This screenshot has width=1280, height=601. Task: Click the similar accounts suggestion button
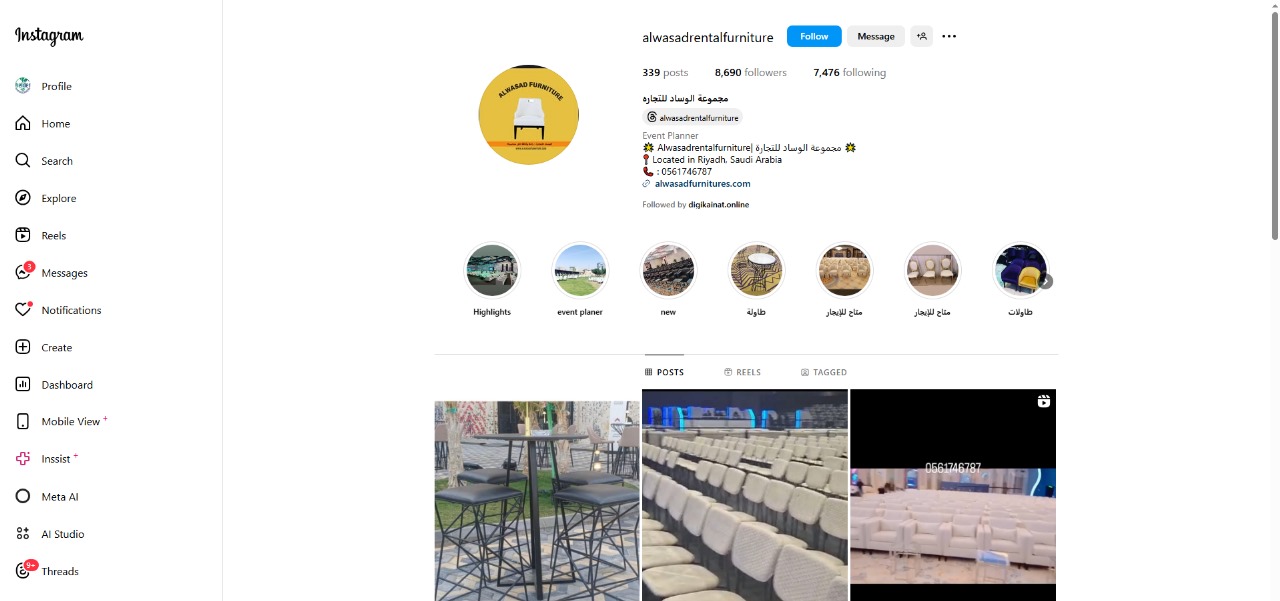click(921, 36)
